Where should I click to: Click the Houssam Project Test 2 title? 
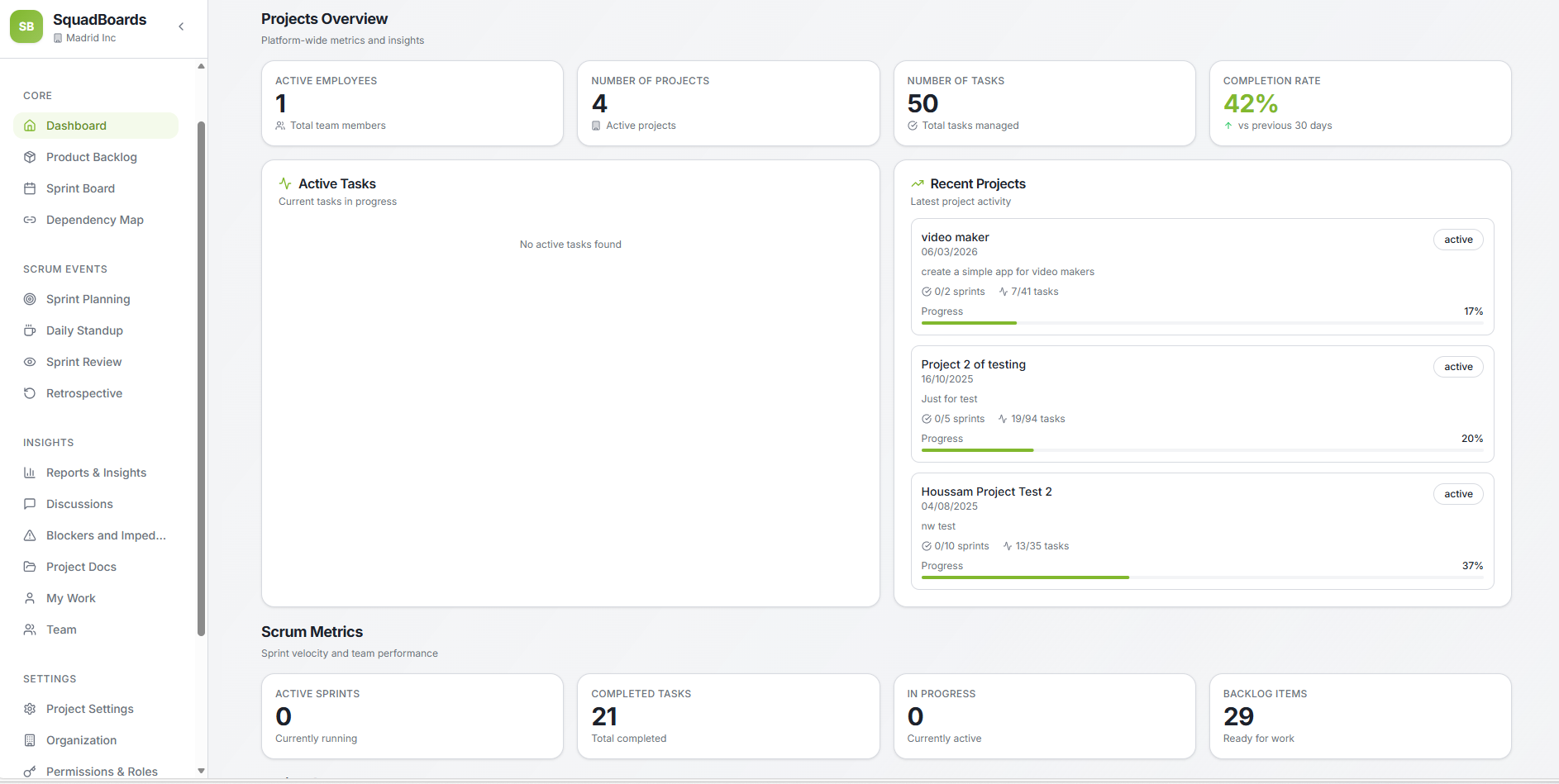[986, 492]
